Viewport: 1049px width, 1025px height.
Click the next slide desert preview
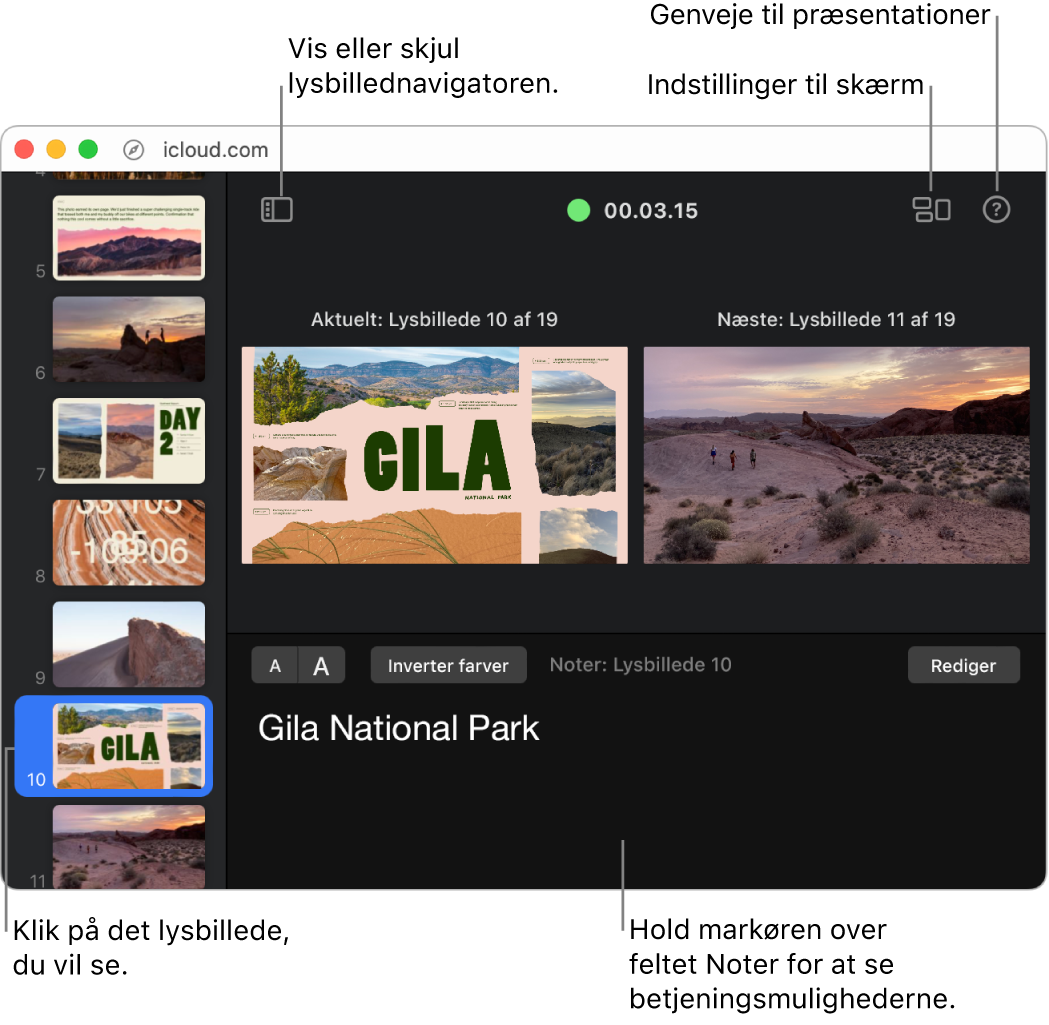point(836,455)
